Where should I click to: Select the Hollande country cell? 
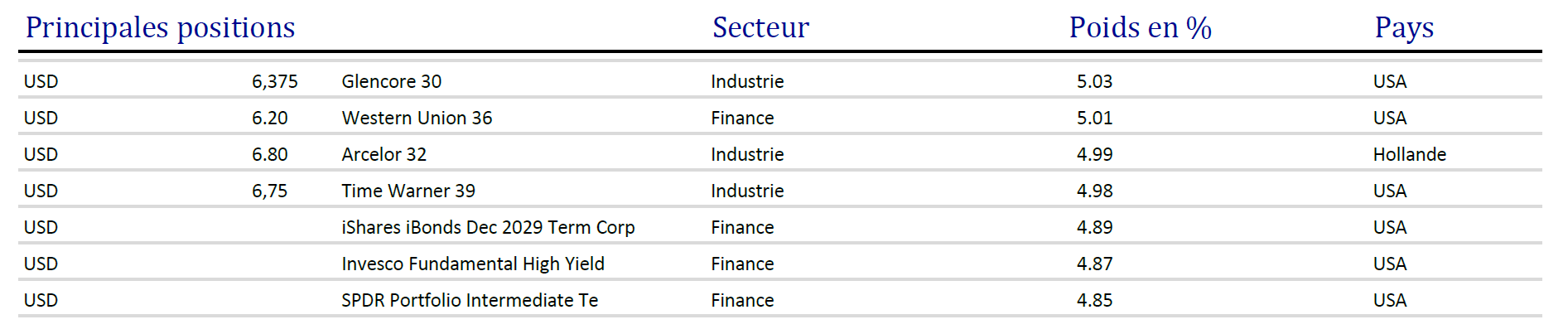point(1409,154)
